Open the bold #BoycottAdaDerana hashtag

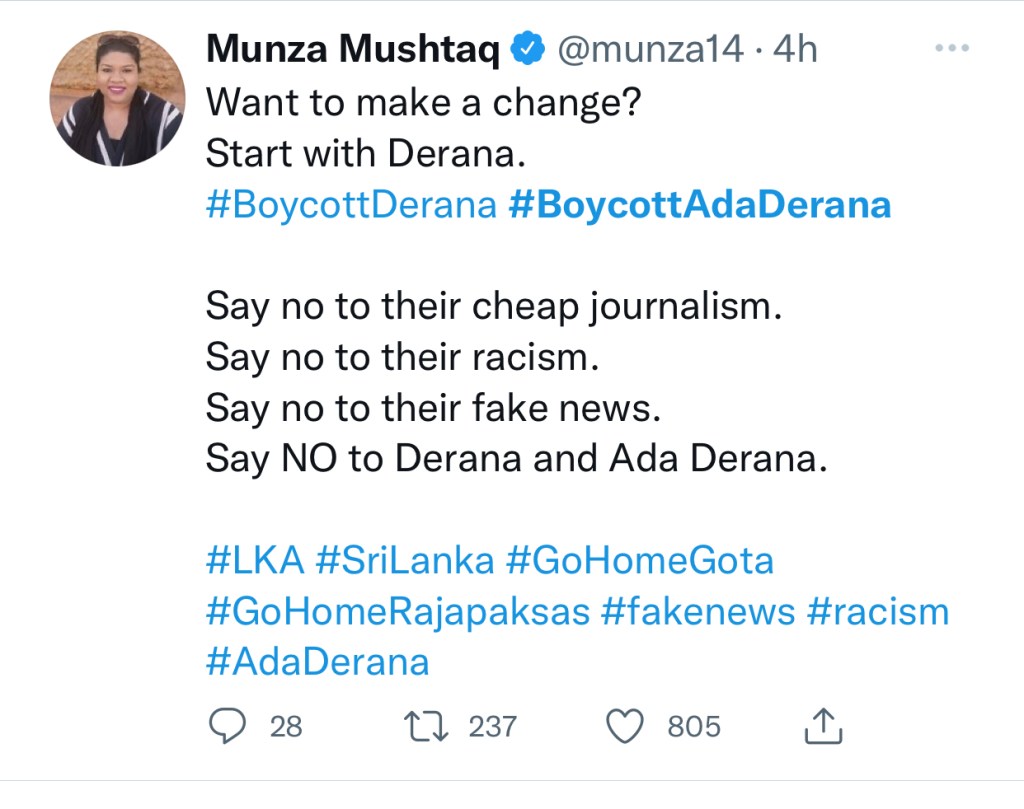(x=699, y=204)
